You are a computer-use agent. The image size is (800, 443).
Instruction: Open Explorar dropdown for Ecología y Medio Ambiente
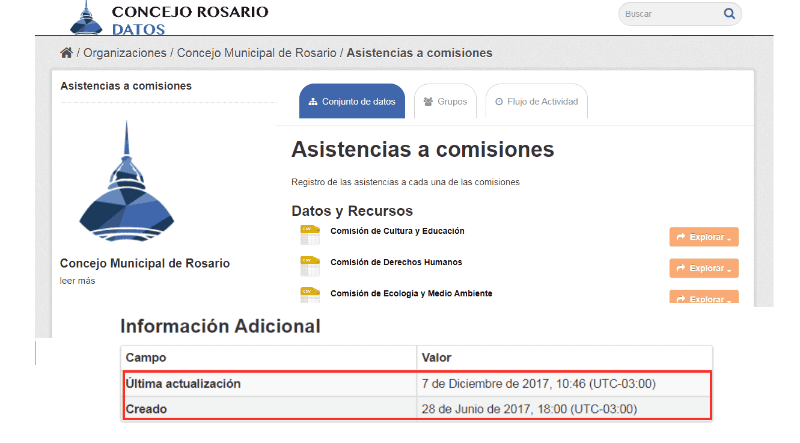coord(704,298)
